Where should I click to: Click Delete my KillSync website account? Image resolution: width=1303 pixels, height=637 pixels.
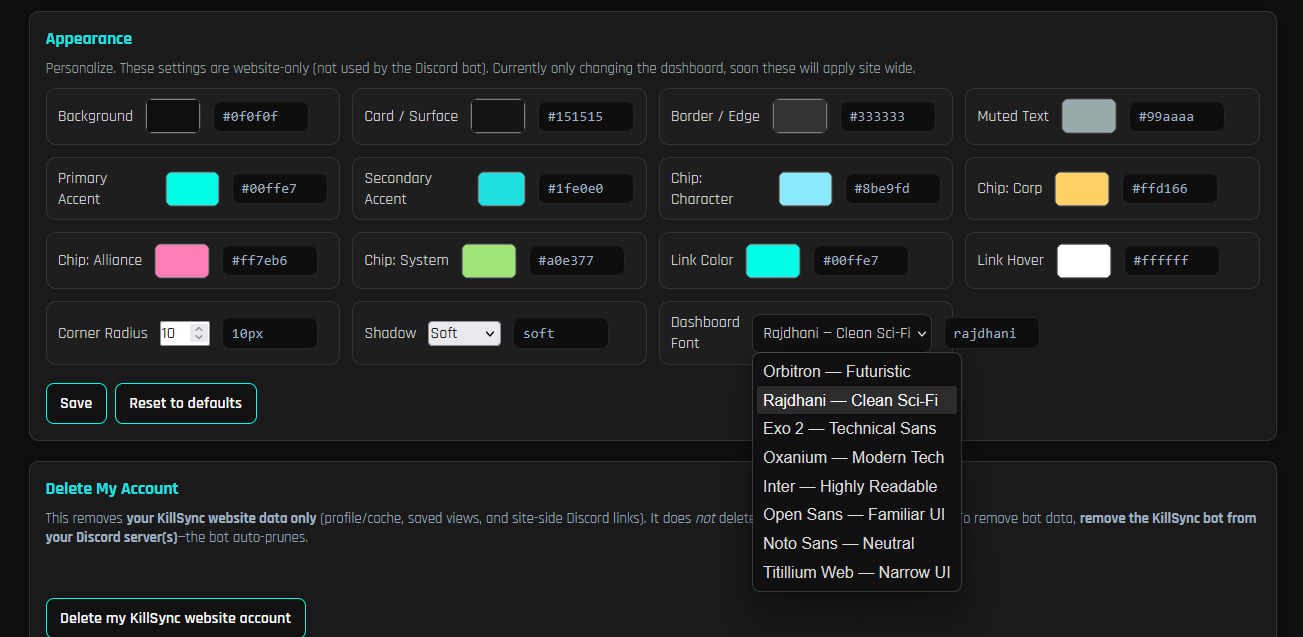pyautogui.click(x=175, y=618)
